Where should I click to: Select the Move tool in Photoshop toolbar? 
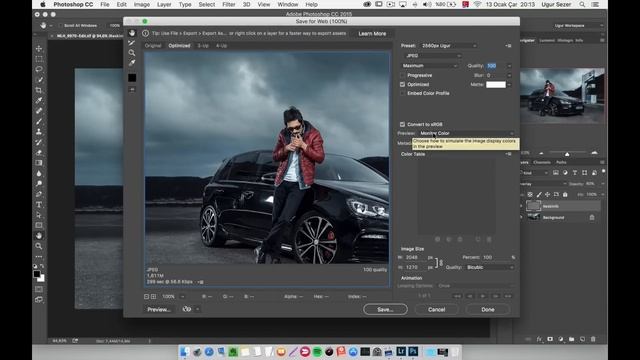(39, 49)
